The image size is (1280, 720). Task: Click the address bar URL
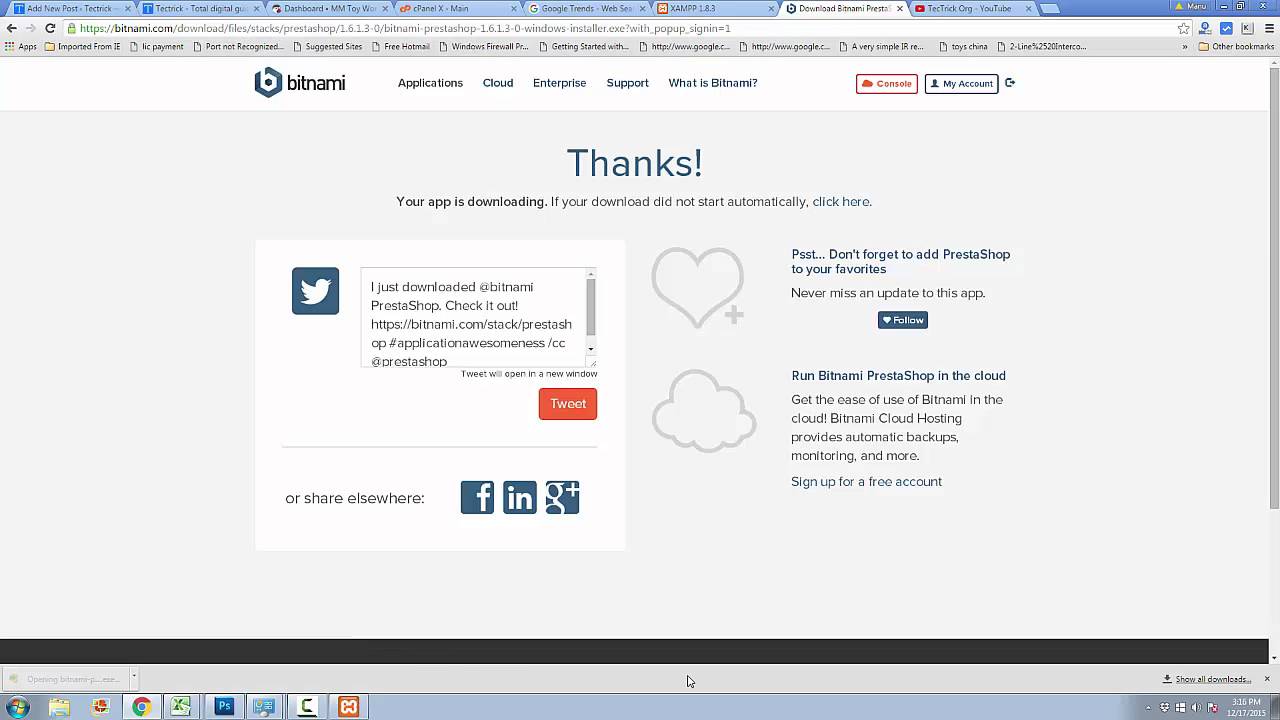click(405, 28)
